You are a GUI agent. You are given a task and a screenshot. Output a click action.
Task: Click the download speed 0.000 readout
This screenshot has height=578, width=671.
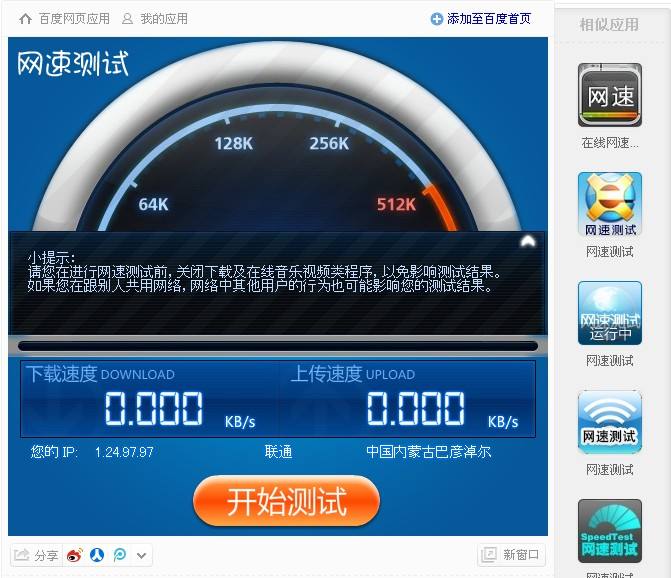pos(154,408)
